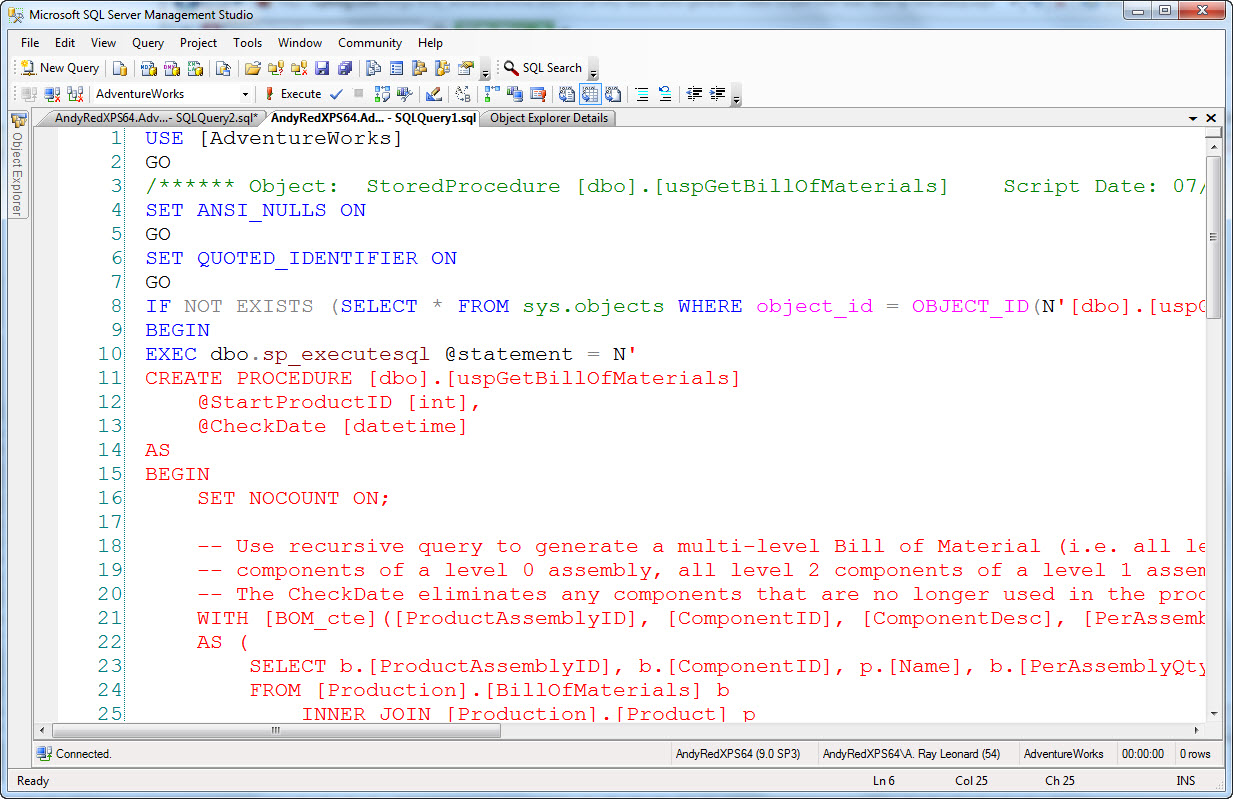Open the active files dropdown arrow

tap(1193, 118)
